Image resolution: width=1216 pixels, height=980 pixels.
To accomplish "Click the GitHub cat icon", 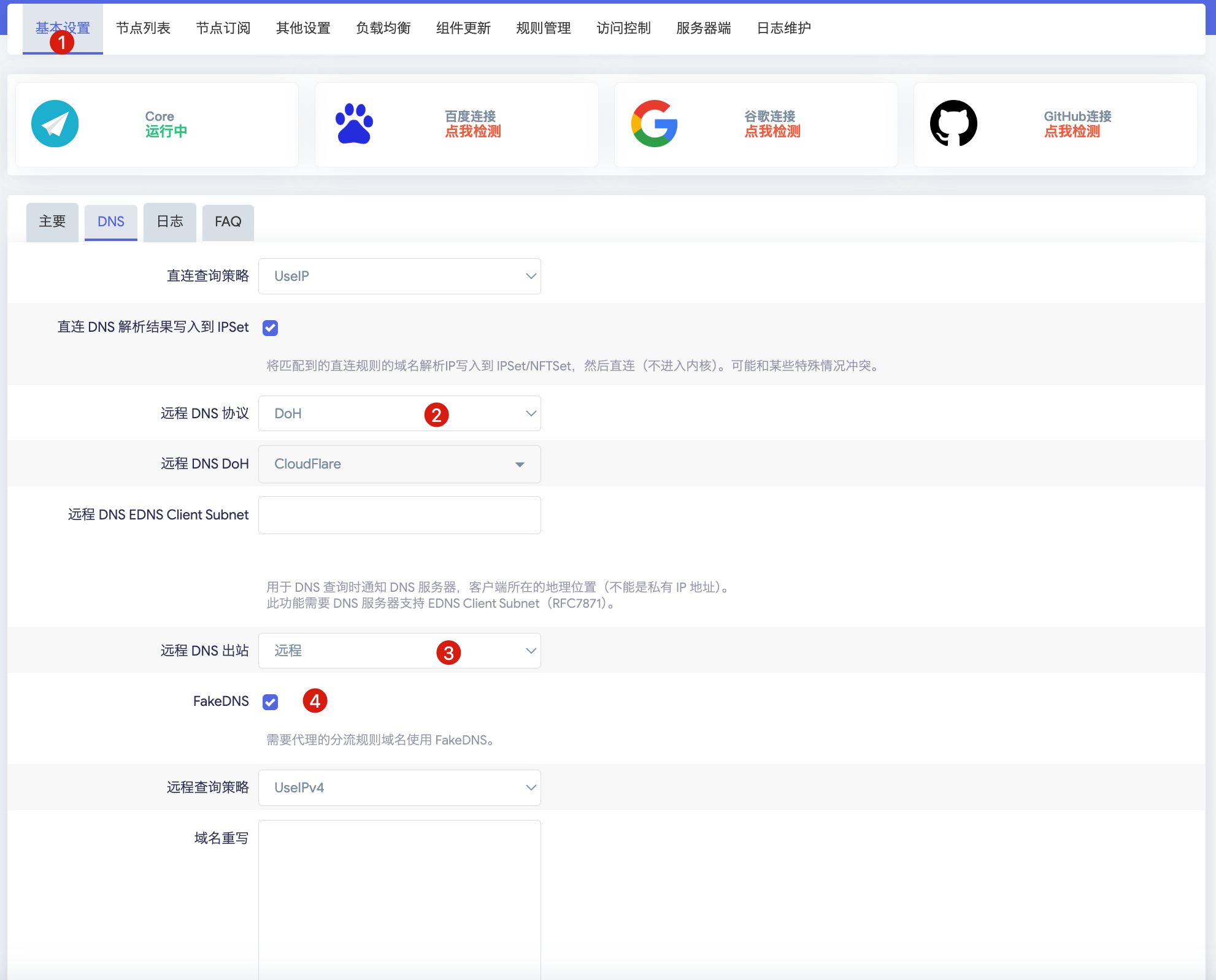I will pos(953,123).
